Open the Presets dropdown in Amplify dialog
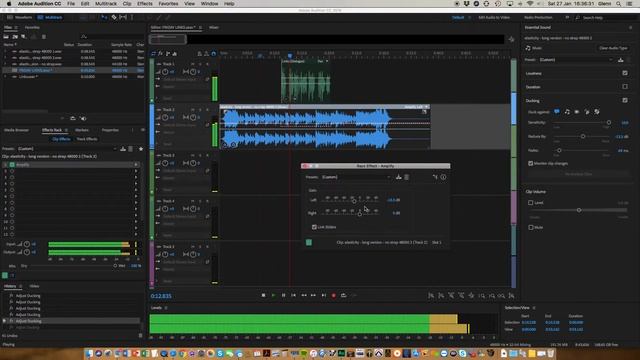The image size is (640, 360). pyautogui.click(x=356, y=177)
